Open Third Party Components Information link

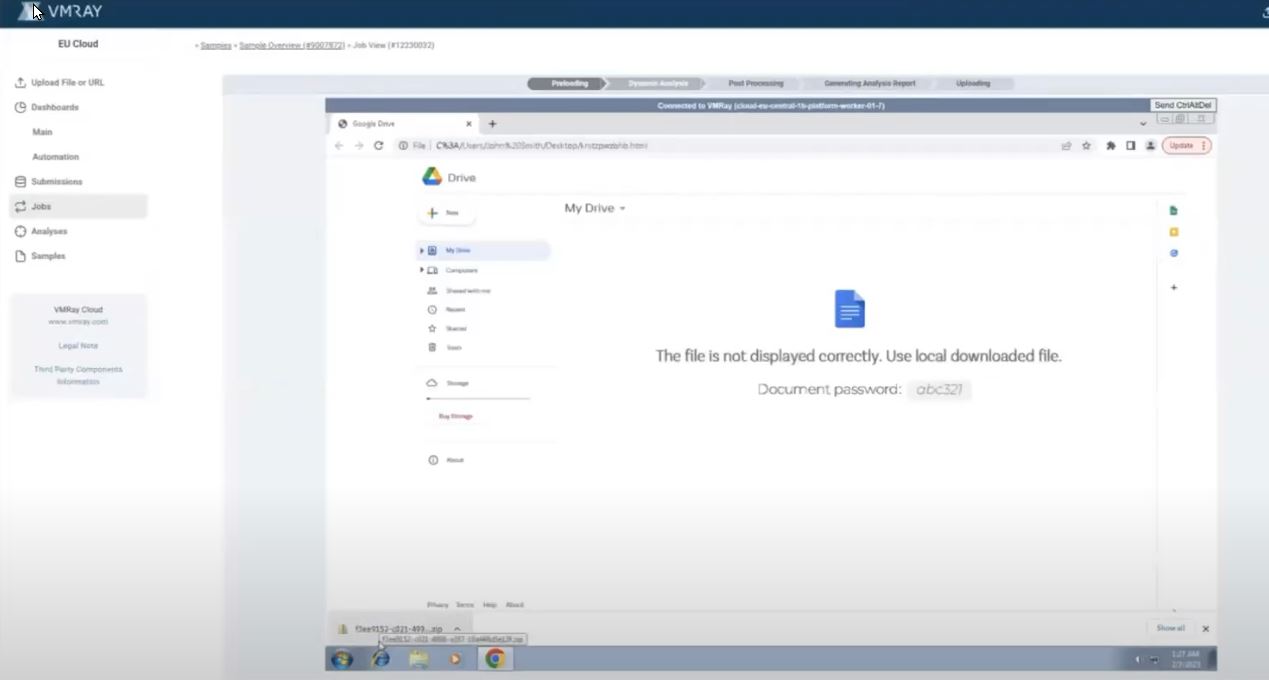click(x=78, y=375)
